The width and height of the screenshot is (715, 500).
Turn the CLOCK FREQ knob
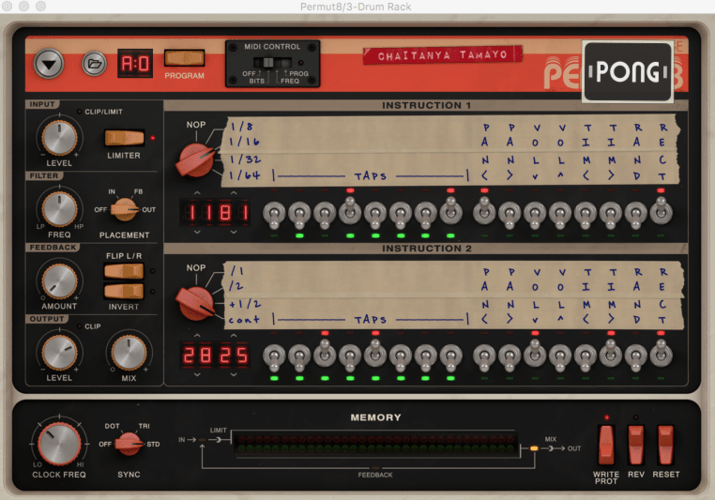click(x=59, y=443)
